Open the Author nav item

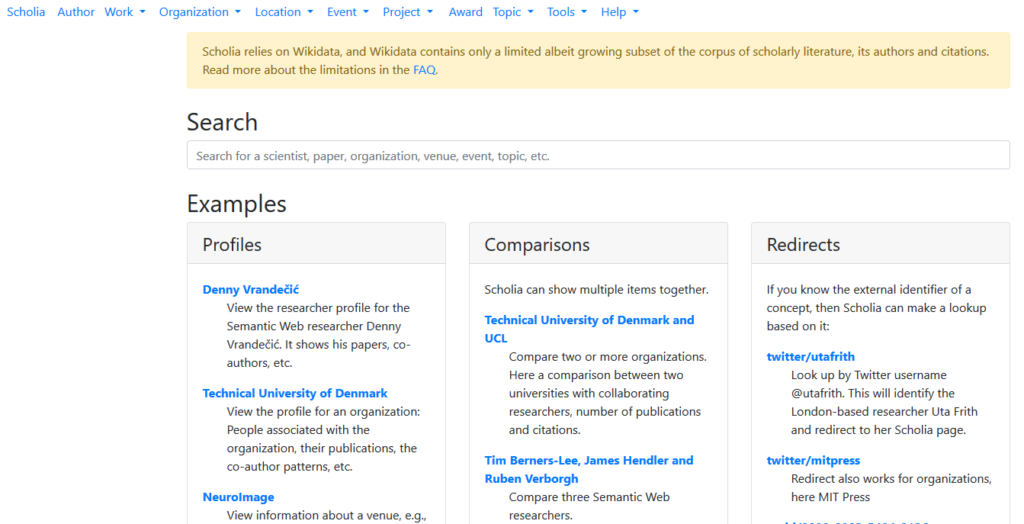76,12
